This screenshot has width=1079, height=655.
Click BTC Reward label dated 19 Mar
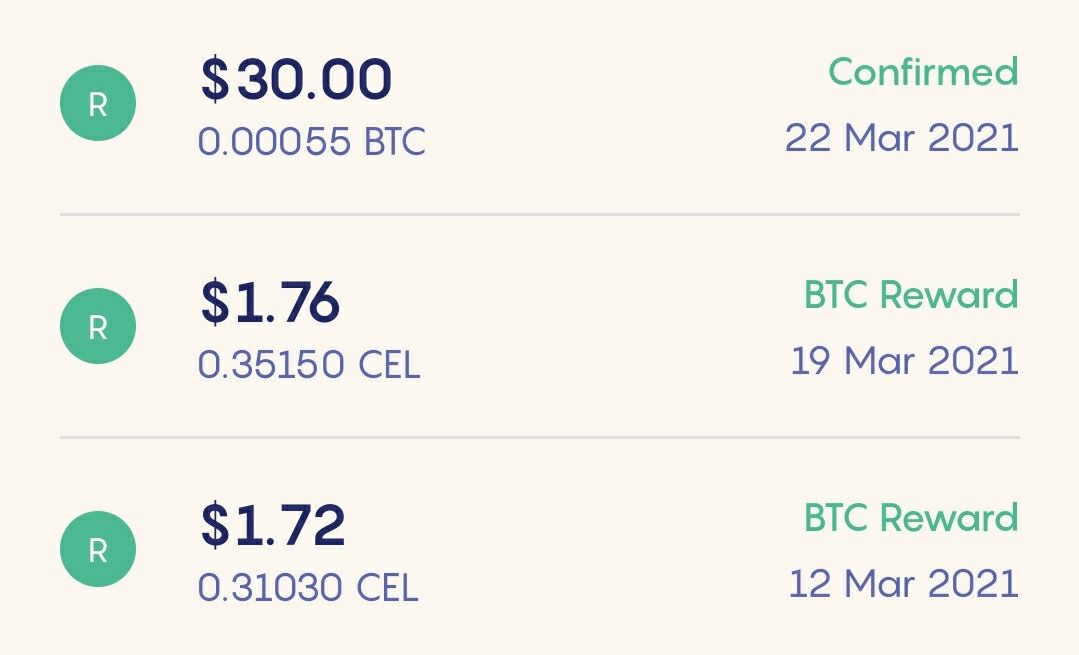[912, 294]
